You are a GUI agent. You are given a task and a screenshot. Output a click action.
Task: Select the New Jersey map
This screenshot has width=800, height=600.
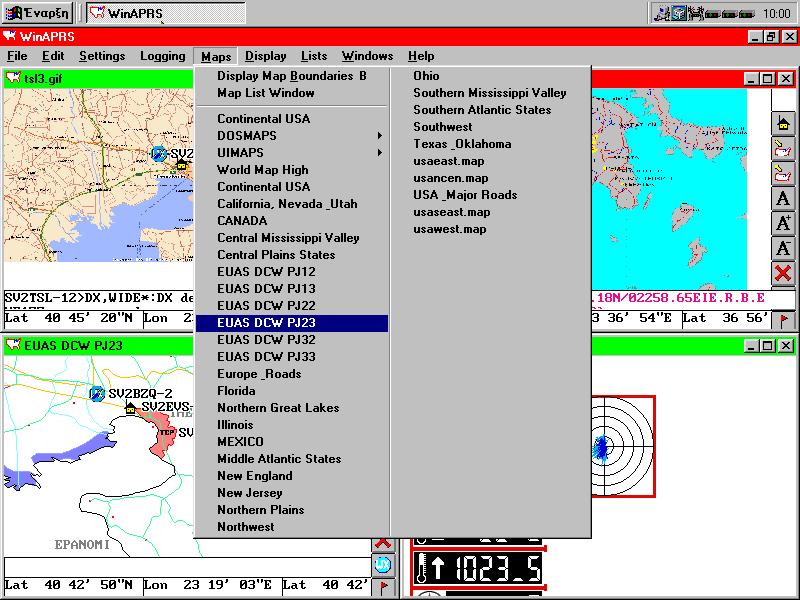pyautogui.click(x=292, y=493)
